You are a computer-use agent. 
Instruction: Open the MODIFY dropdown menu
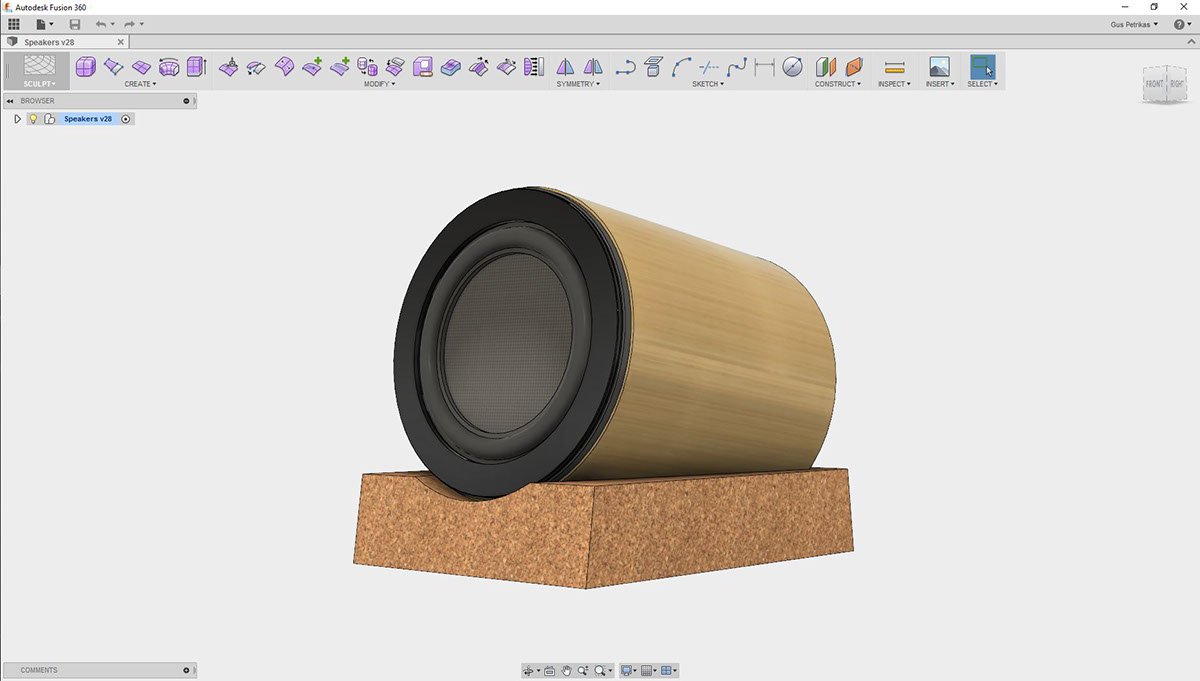click(x=380, y=84)
